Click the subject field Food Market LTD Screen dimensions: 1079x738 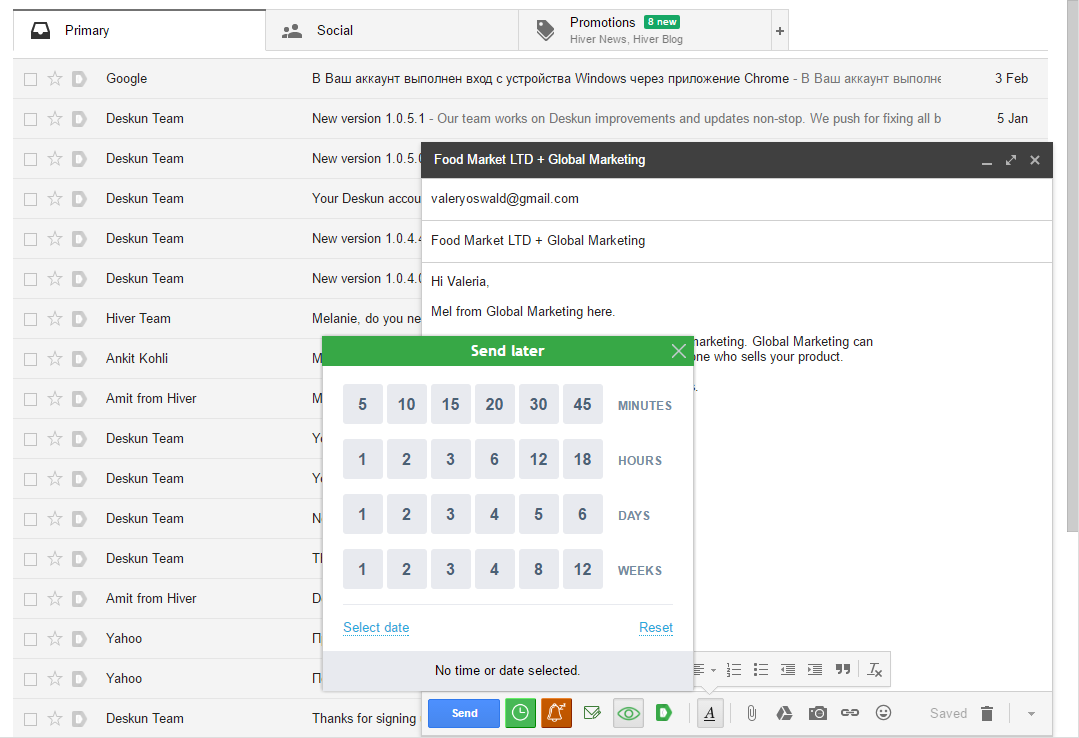click(737, 241)
